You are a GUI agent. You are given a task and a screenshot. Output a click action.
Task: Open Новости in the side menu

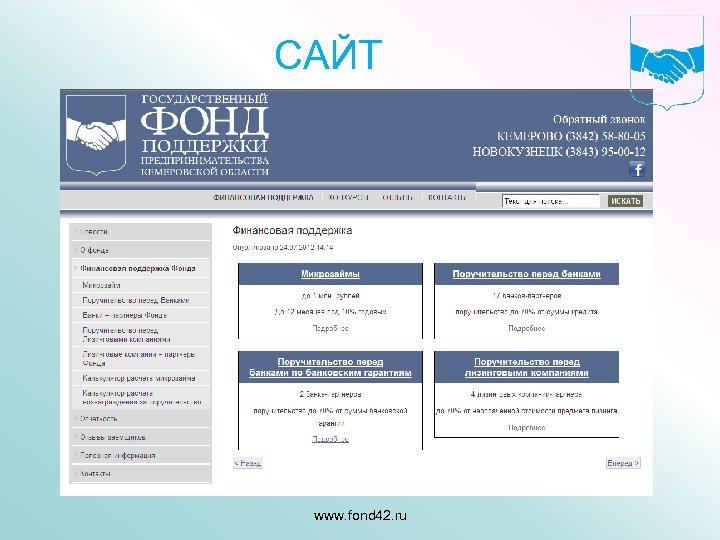coord(141,232)
